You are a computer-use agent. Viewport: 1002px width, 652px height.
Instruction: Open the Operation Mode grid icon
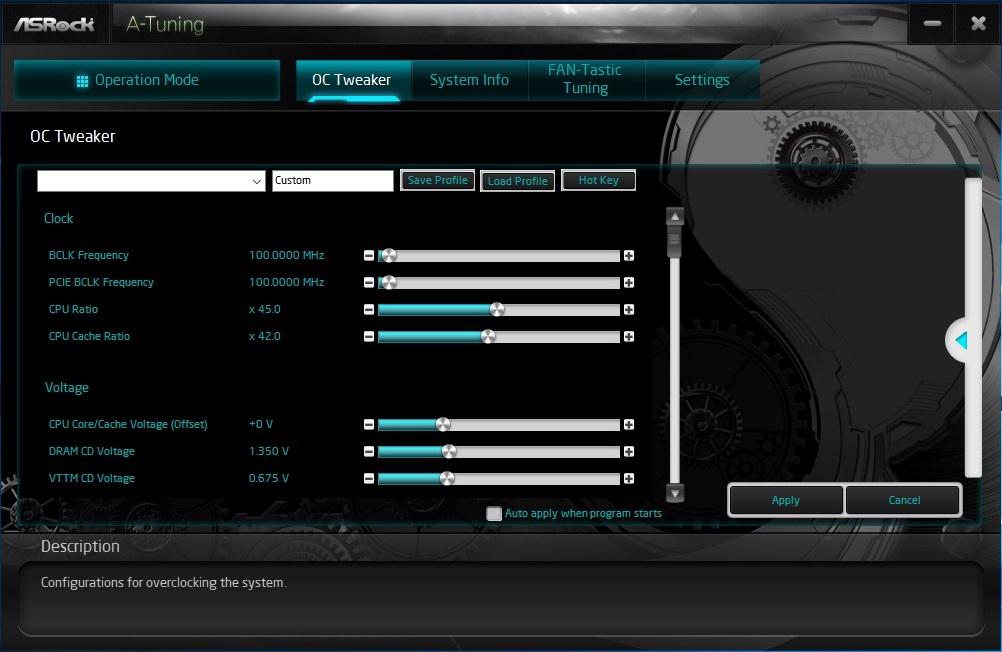pyautogui.click(x=82, y=81)
